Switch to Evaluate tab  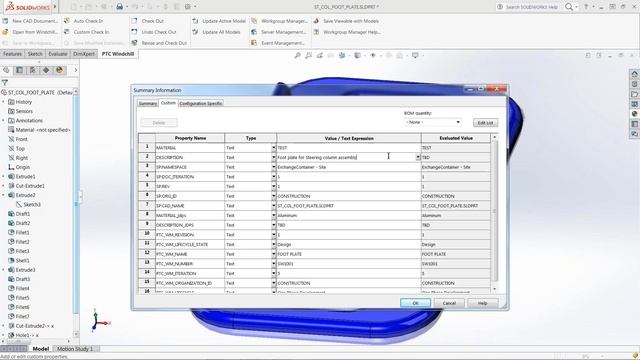[58, 54]
